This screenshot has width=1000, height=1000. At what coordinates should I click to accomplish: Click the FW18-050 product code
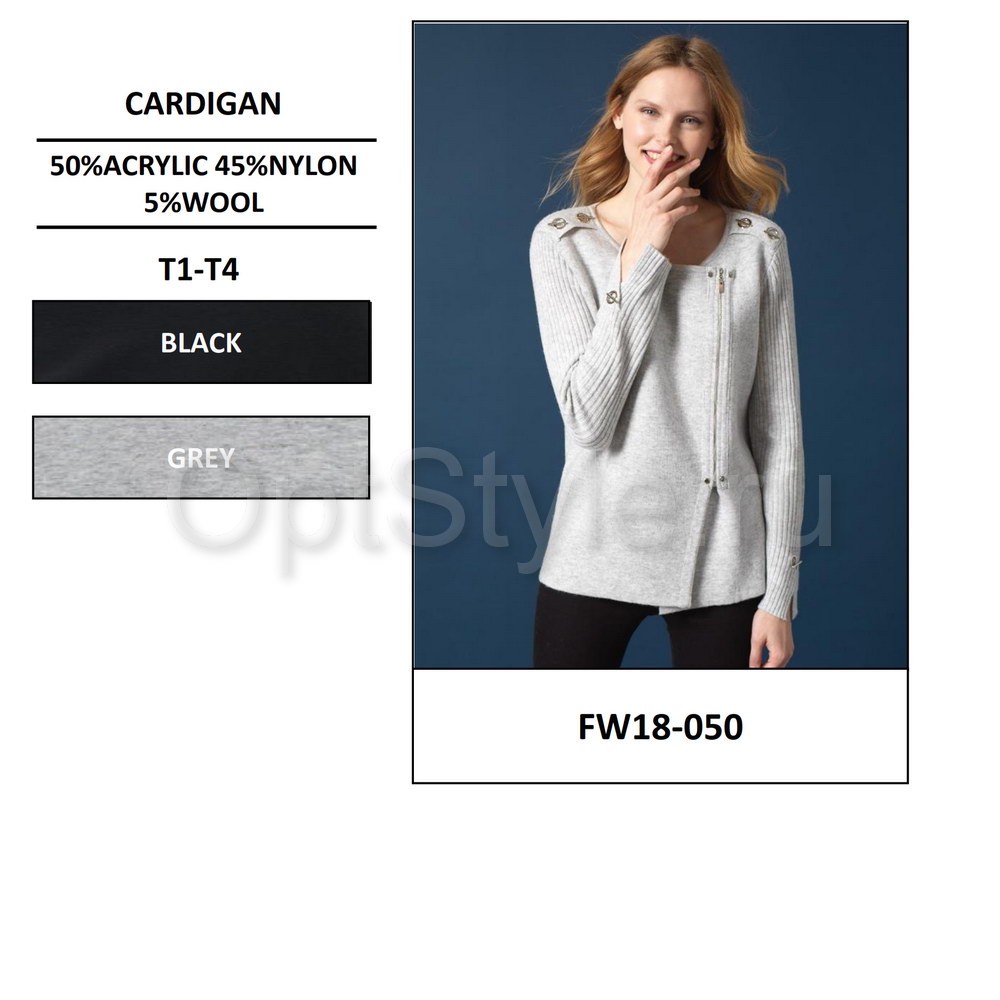pos(660,726)
